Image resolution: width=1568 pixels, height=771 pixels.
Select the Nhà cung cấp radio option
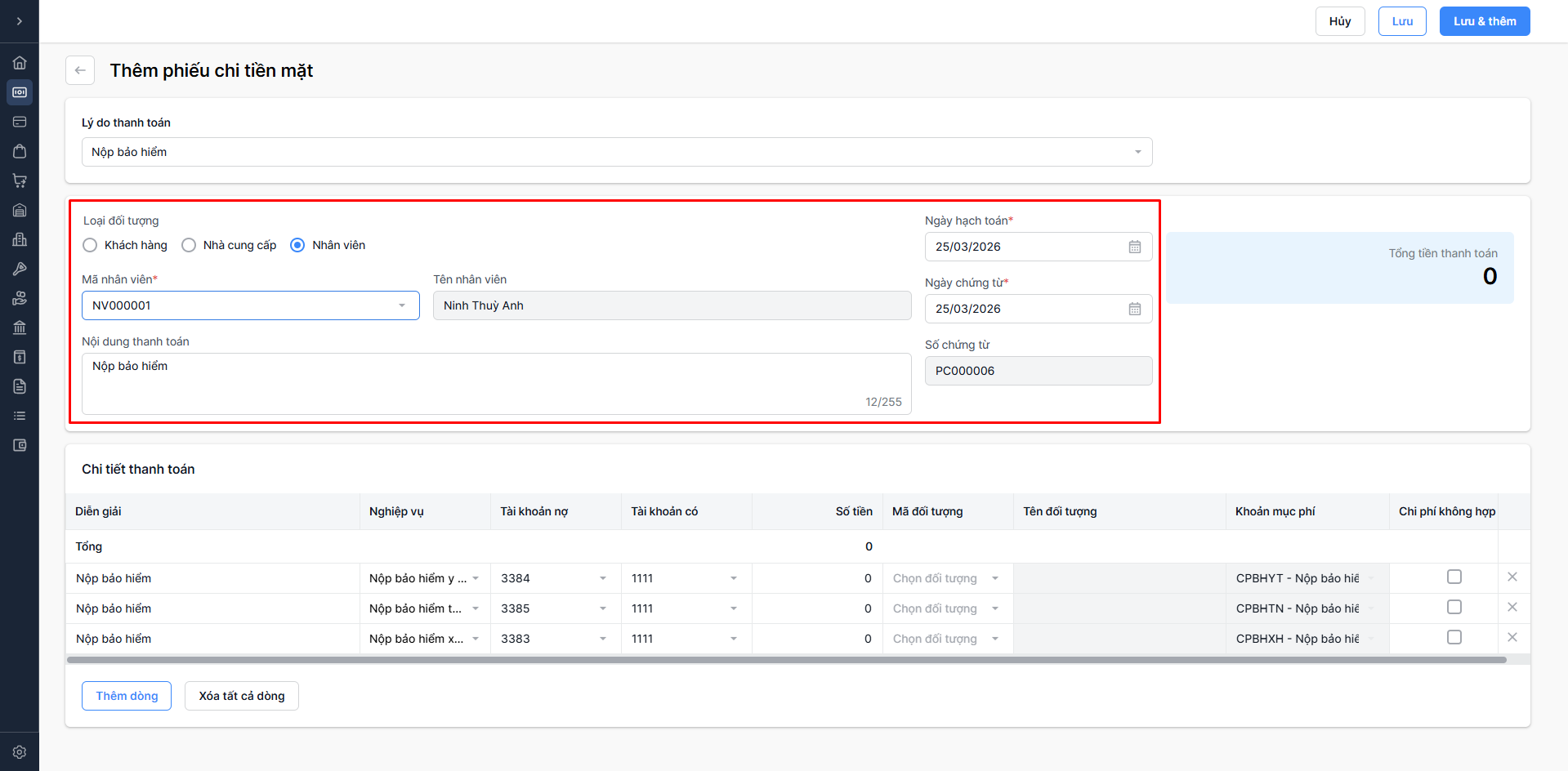[189, 245]
